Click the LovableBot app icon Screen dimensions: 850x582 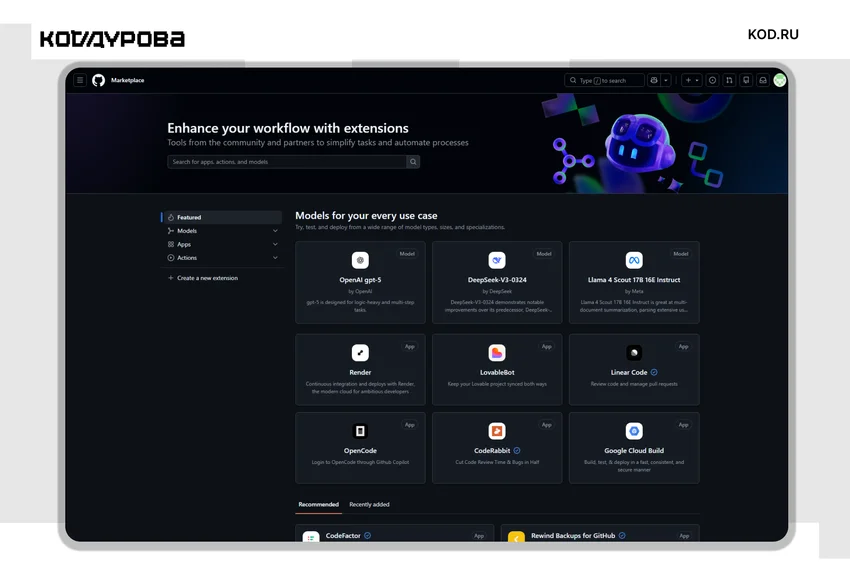(497, 353)
